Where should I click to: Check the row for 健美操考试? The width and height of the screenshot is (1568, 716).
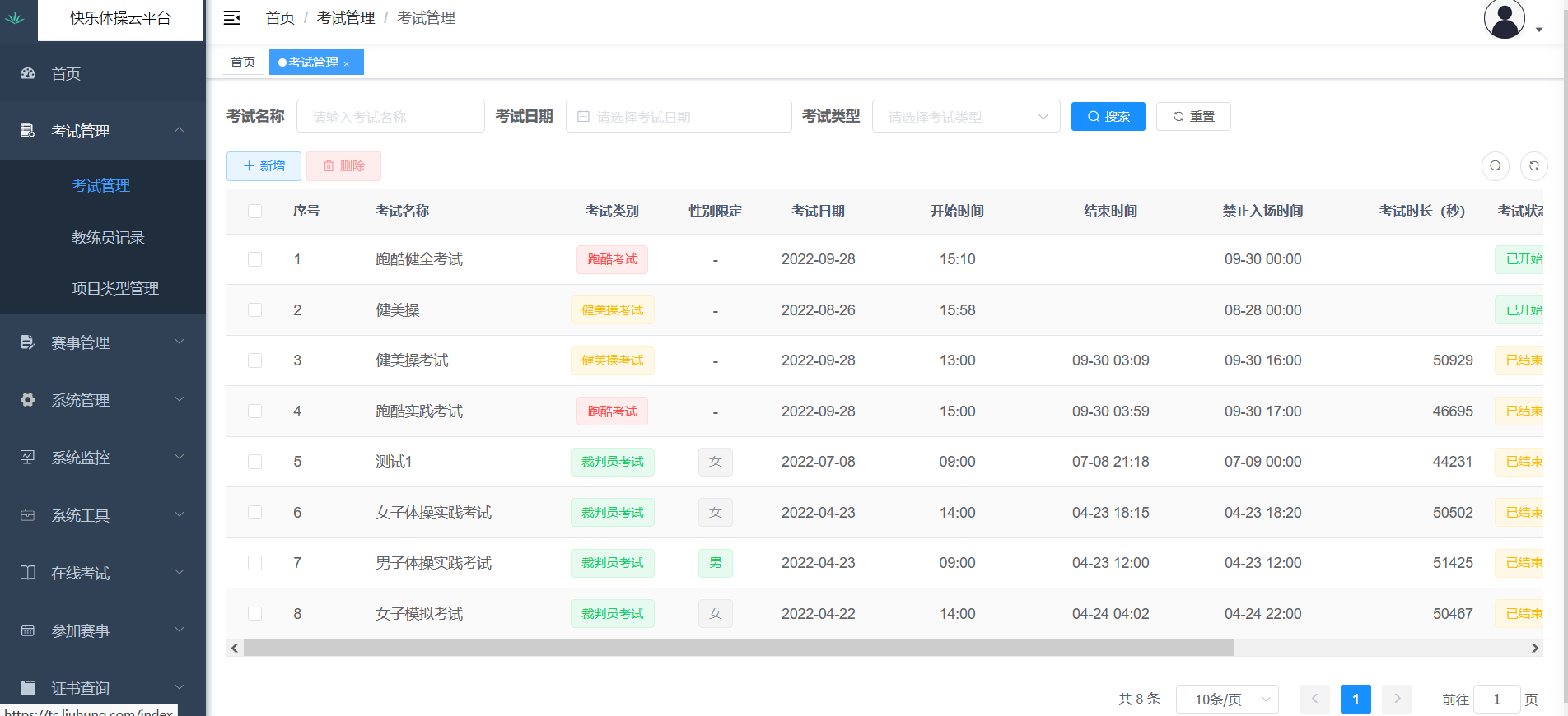coord(255,360)
